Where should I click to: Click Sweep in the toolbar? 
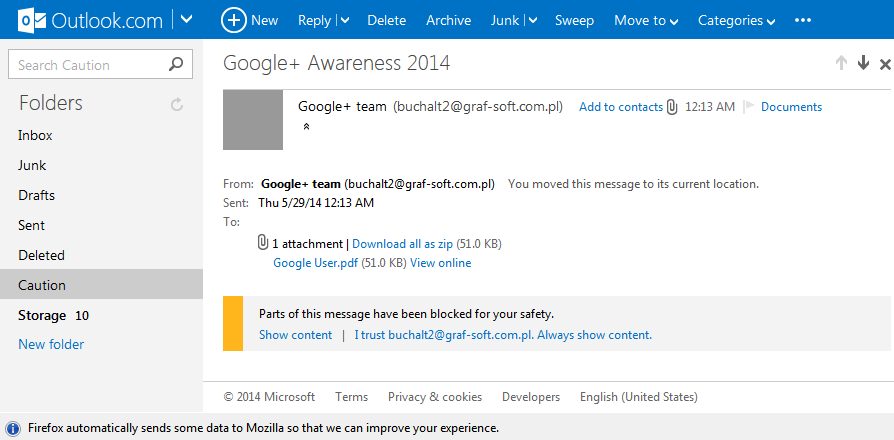pyautogui.click(x=574, y=21)
